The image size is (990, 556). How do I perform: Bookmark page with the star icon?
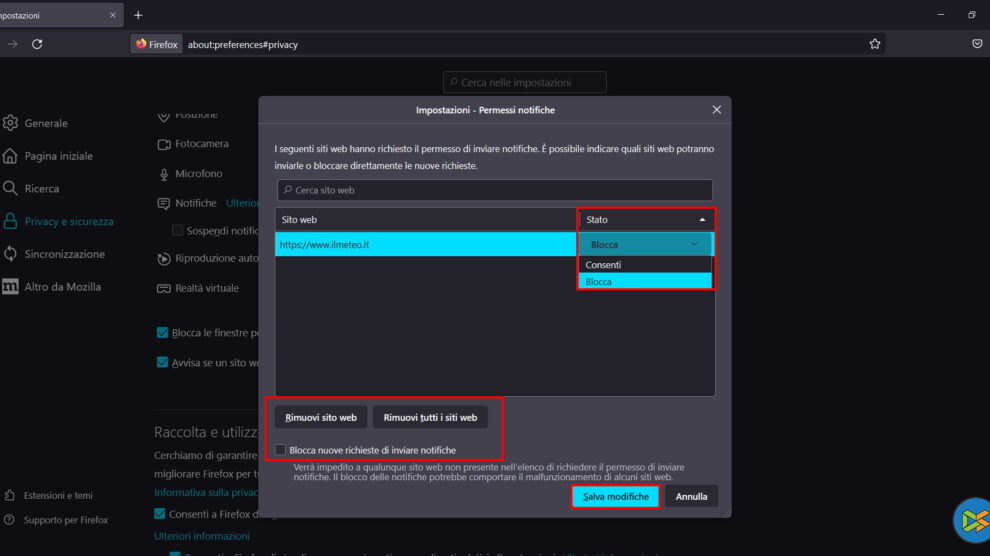coord(875,44)
